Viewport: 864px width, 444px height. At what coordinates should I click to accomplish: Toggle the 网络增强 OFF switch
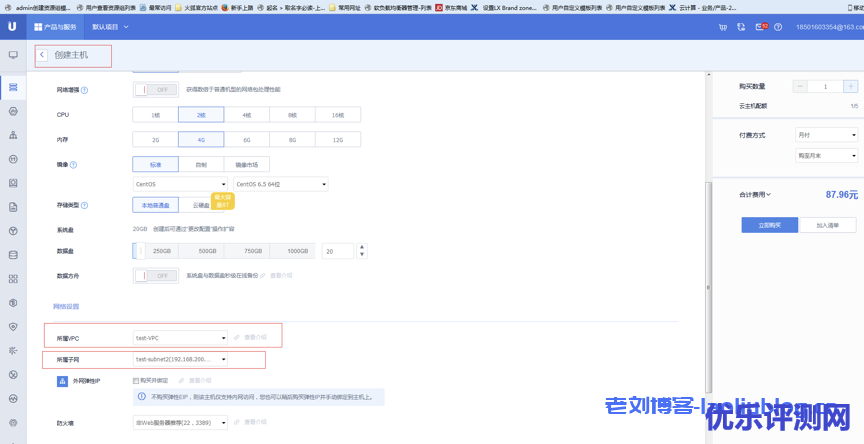click(156, 89)
